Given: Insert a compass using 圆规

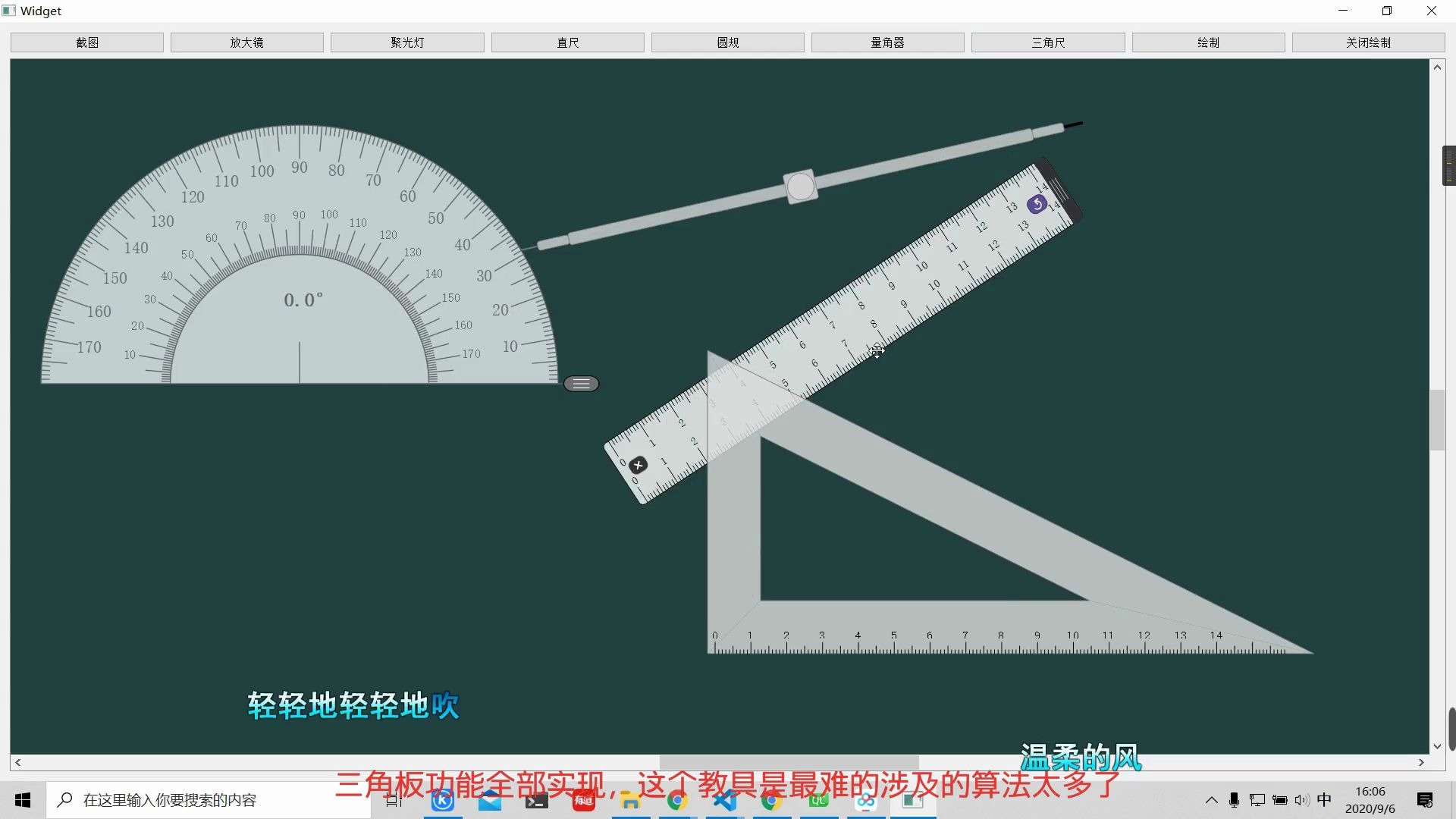Looking at the screenshot, I should [727, 42].
